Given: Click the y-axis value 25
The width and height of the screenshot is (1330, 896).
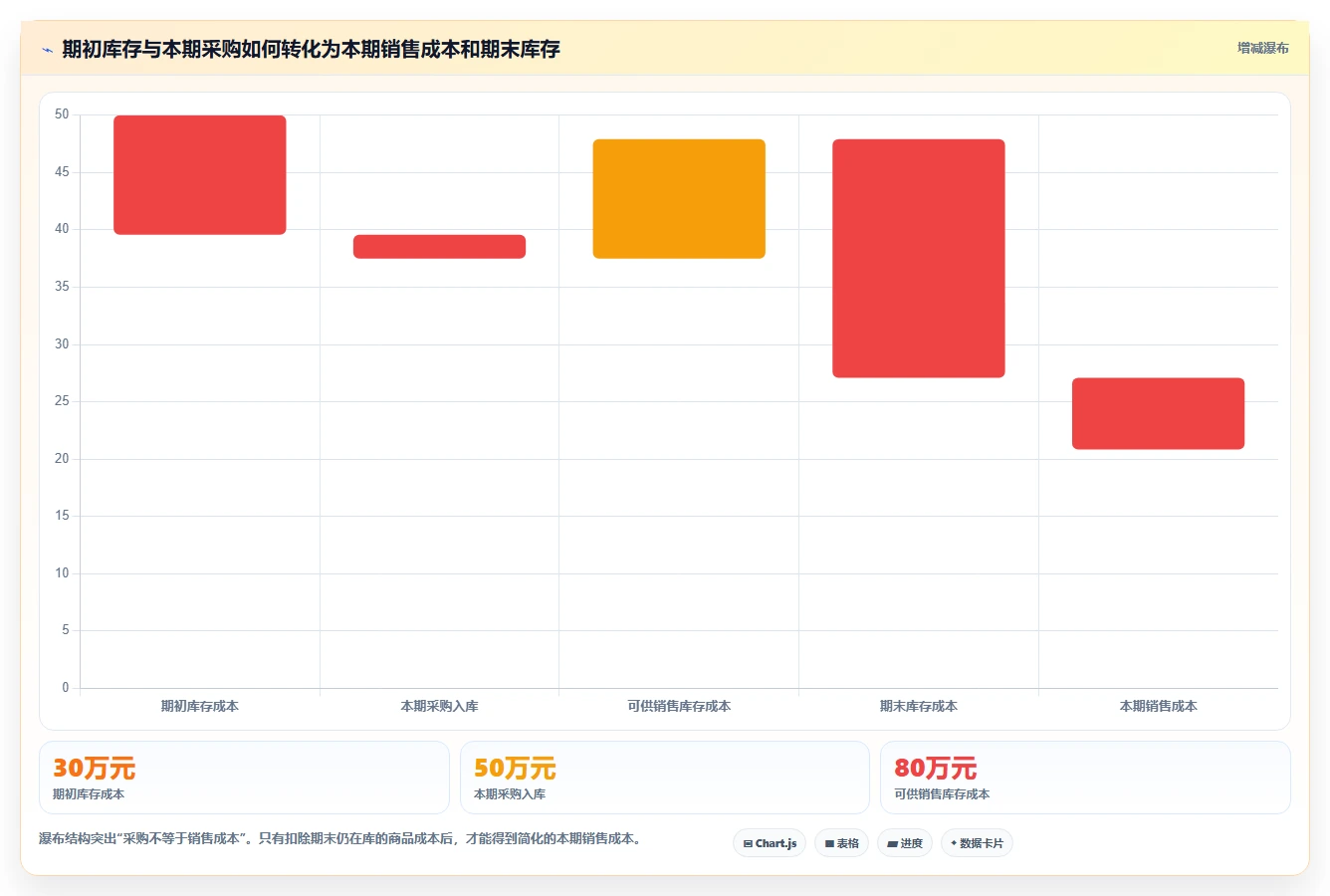Looking at the screenshot, I should (62, 401).
